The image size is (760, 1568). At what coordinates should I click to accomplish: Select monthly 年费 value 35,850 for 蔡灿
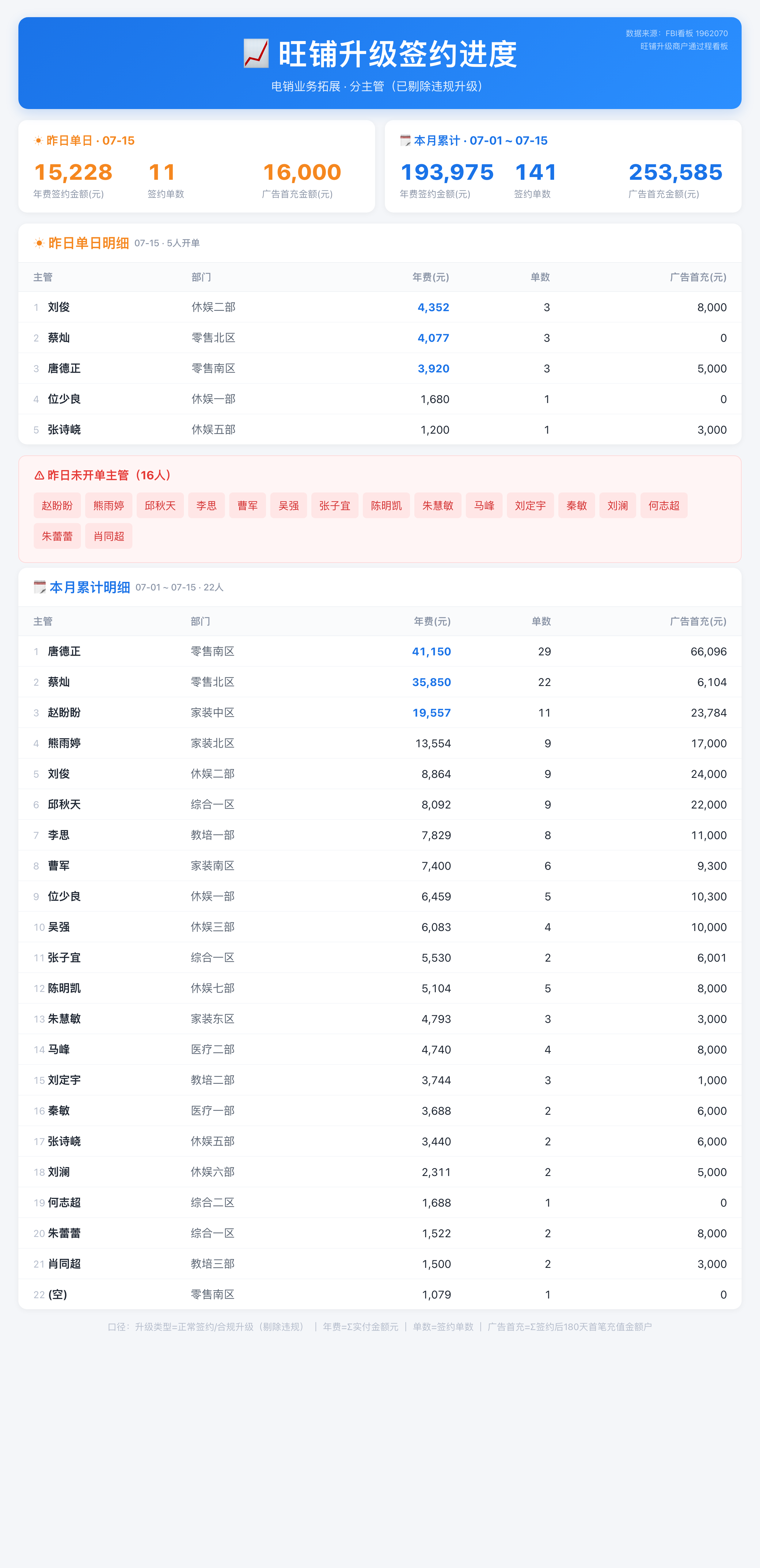pos(432,682)
